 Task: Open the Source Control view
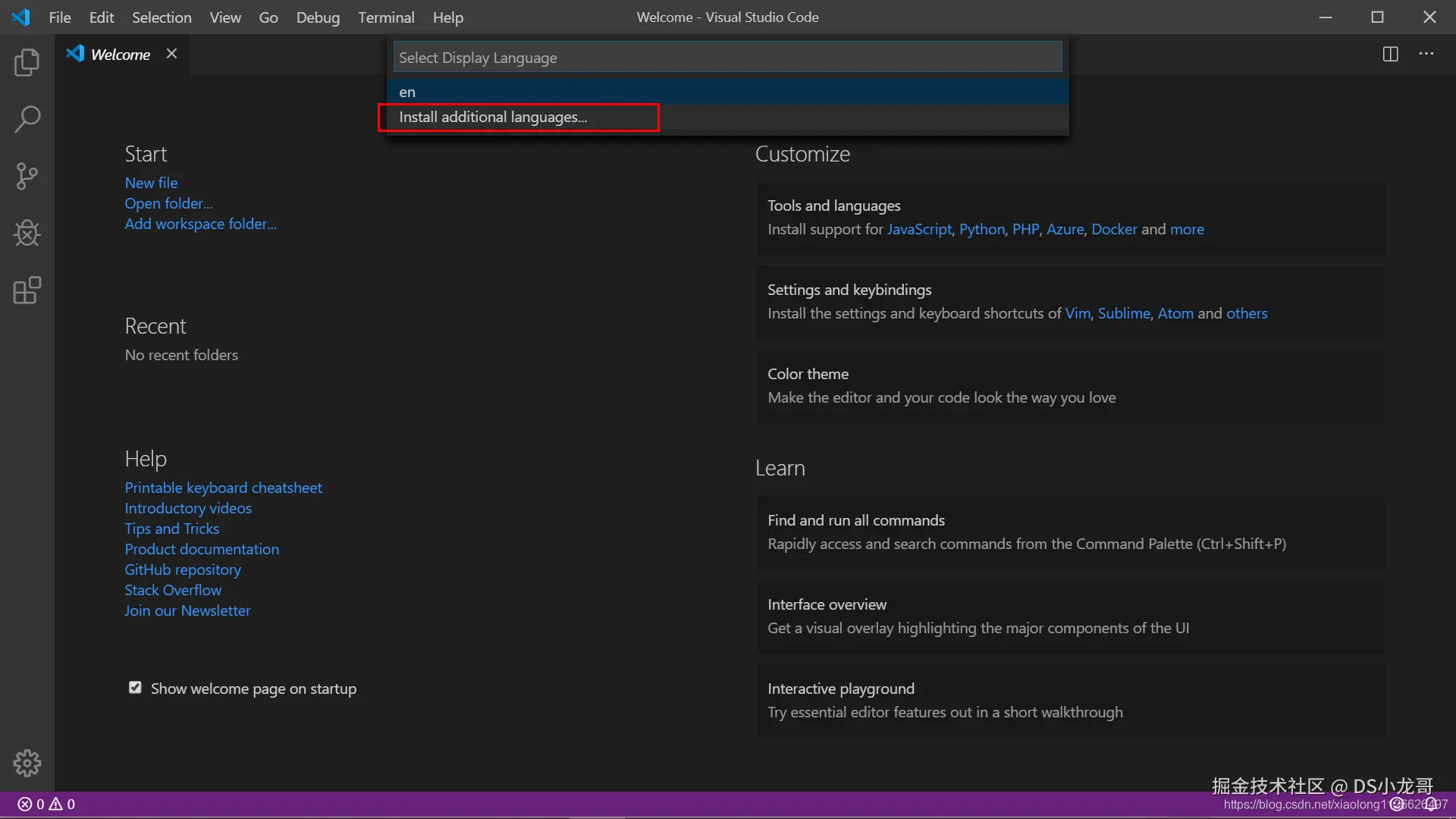pos(27,176)
